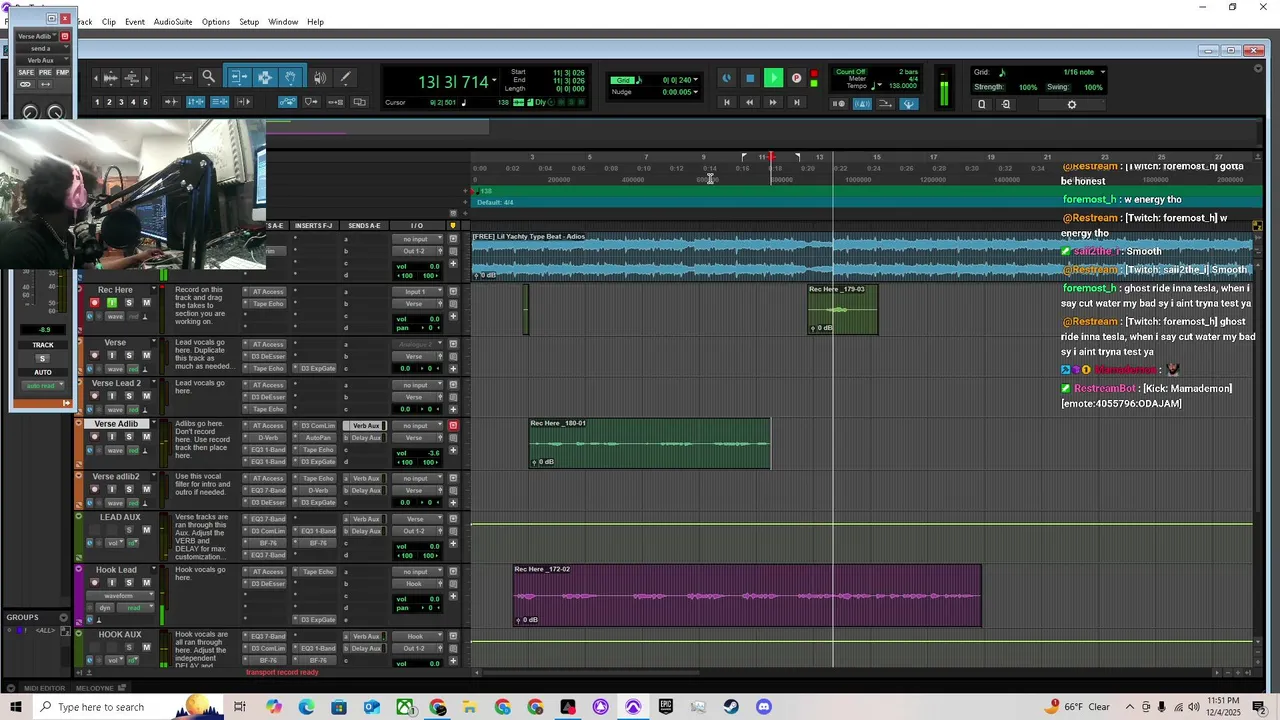
Task: Click the Swing 100% quantize value
Action: pyautogui.click(x=1093, y=87)
